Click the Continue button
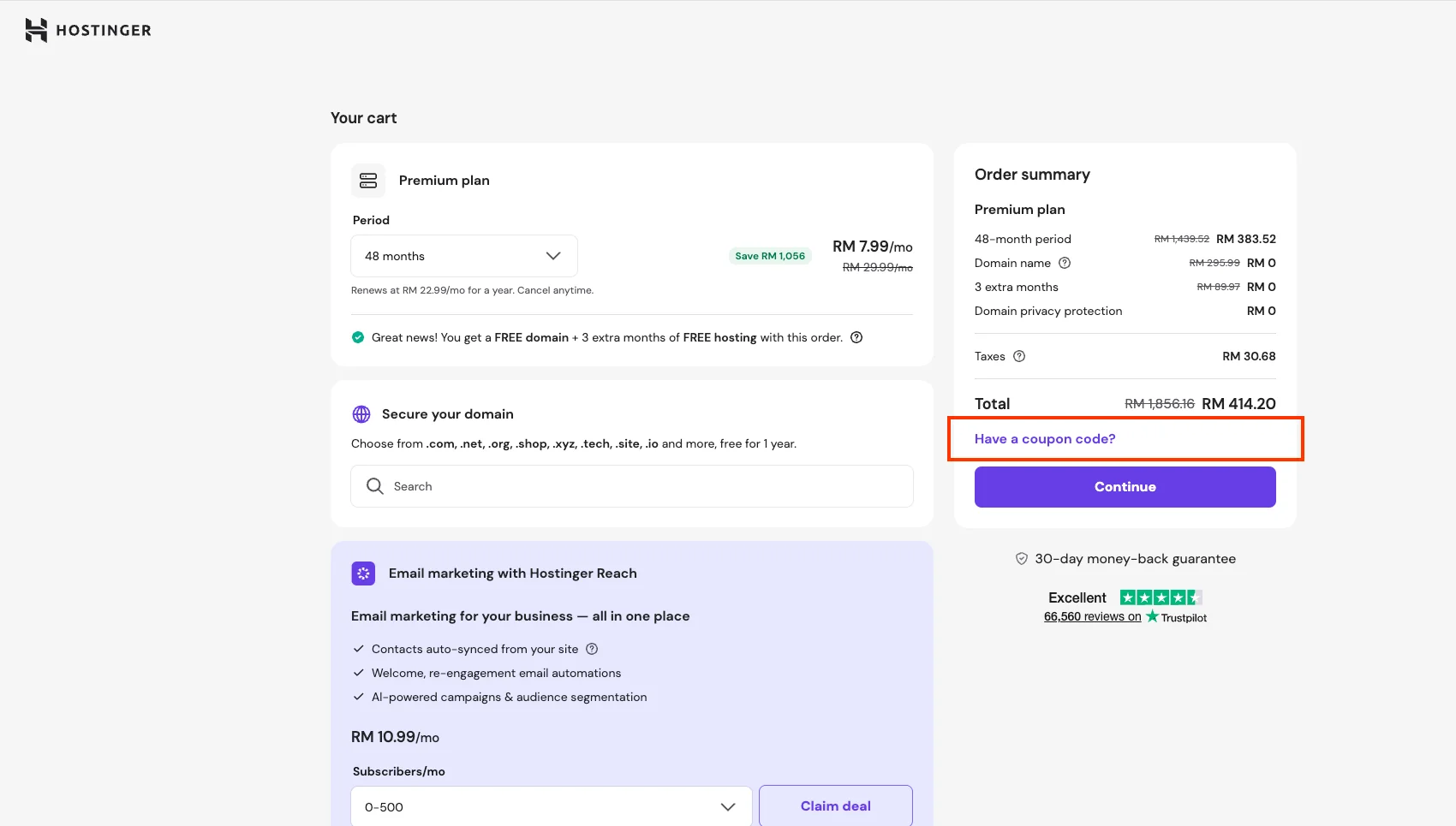1456x826 pixels. pyautogui.click(x=1125, y=487)
